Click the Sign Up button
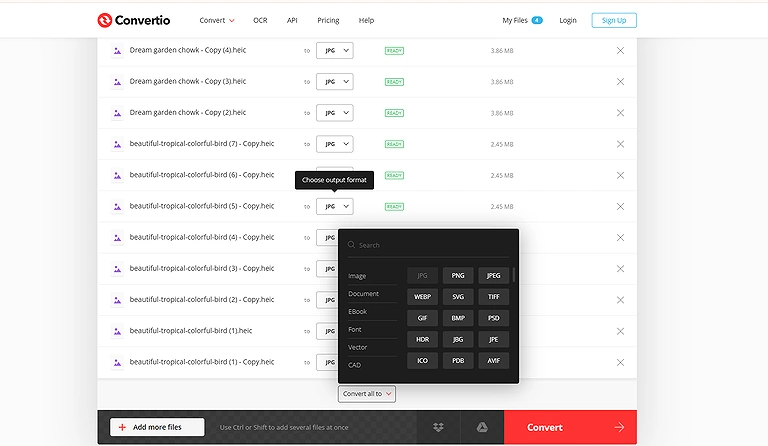 point(614,20)
